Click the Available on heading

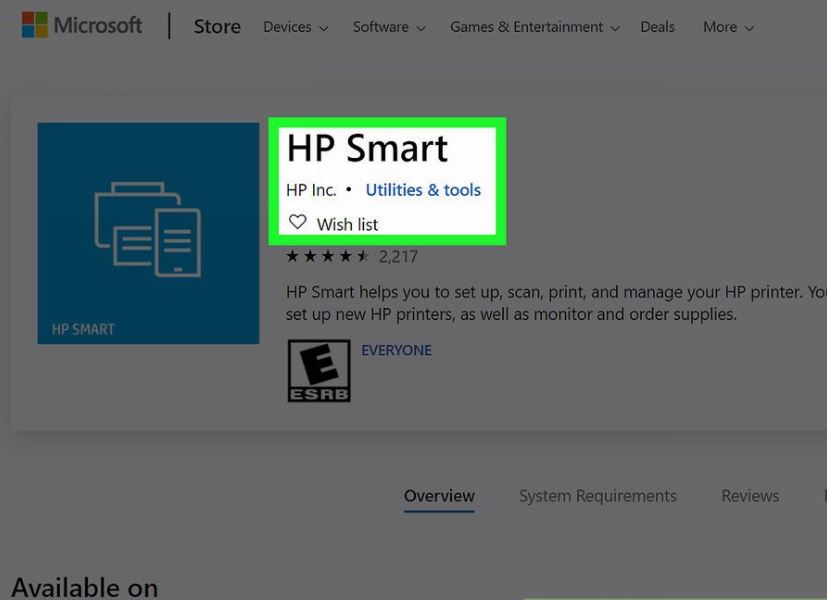click(x=84, y=587)
